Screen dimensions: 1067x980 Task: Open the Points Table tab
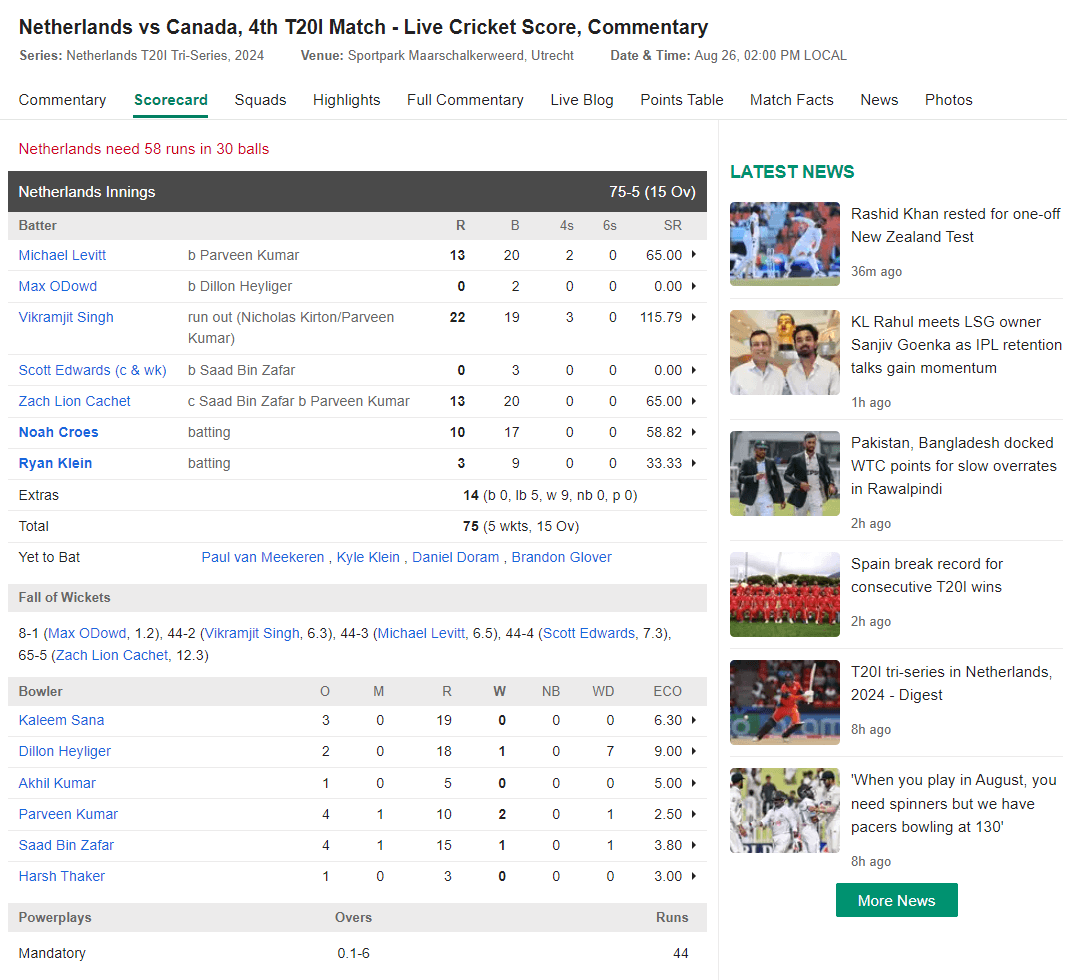click(x=681, y=100)
